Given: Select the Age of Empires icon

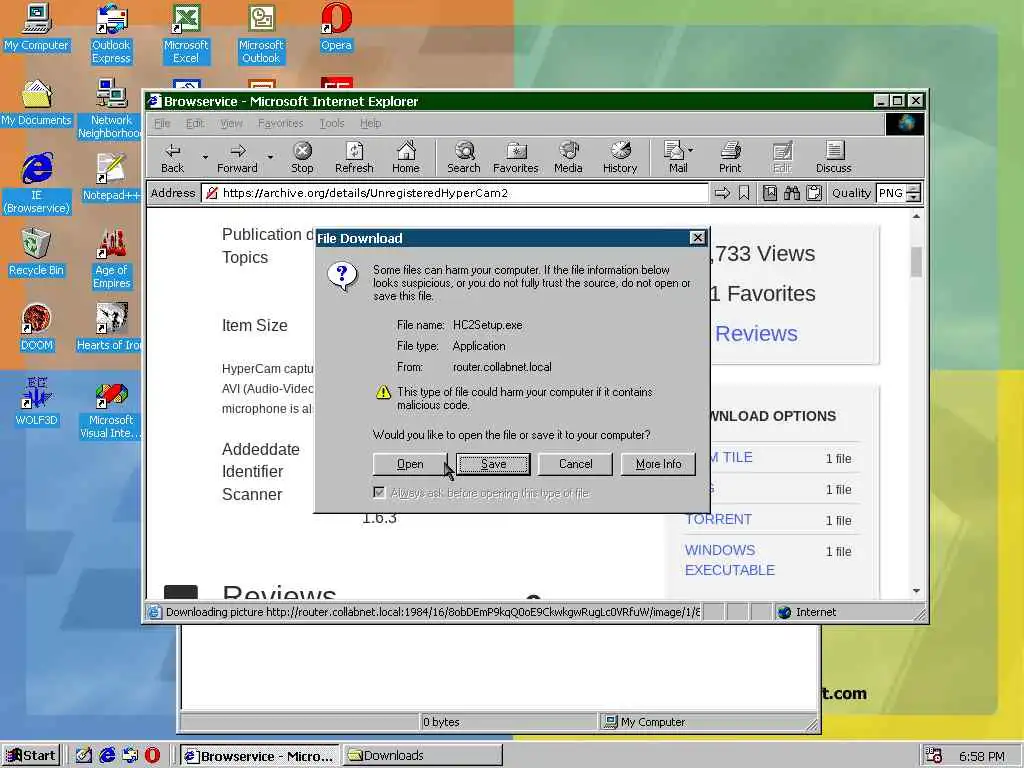Looking at the screenshot, I should (111, 259).
